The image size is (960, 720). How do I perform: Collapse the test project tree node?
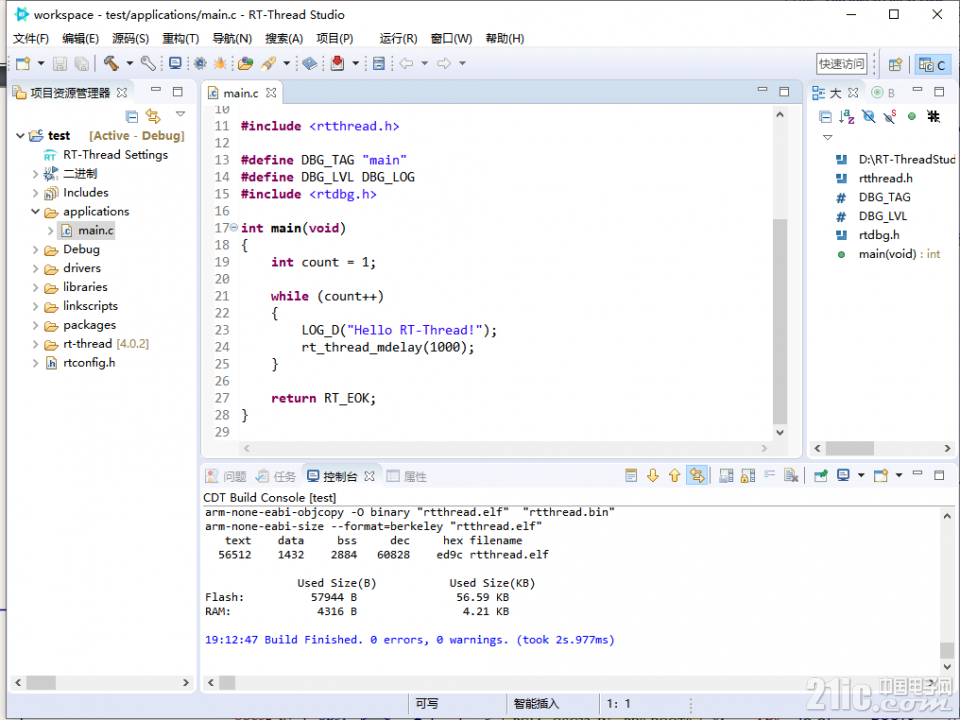coord(20,135)
